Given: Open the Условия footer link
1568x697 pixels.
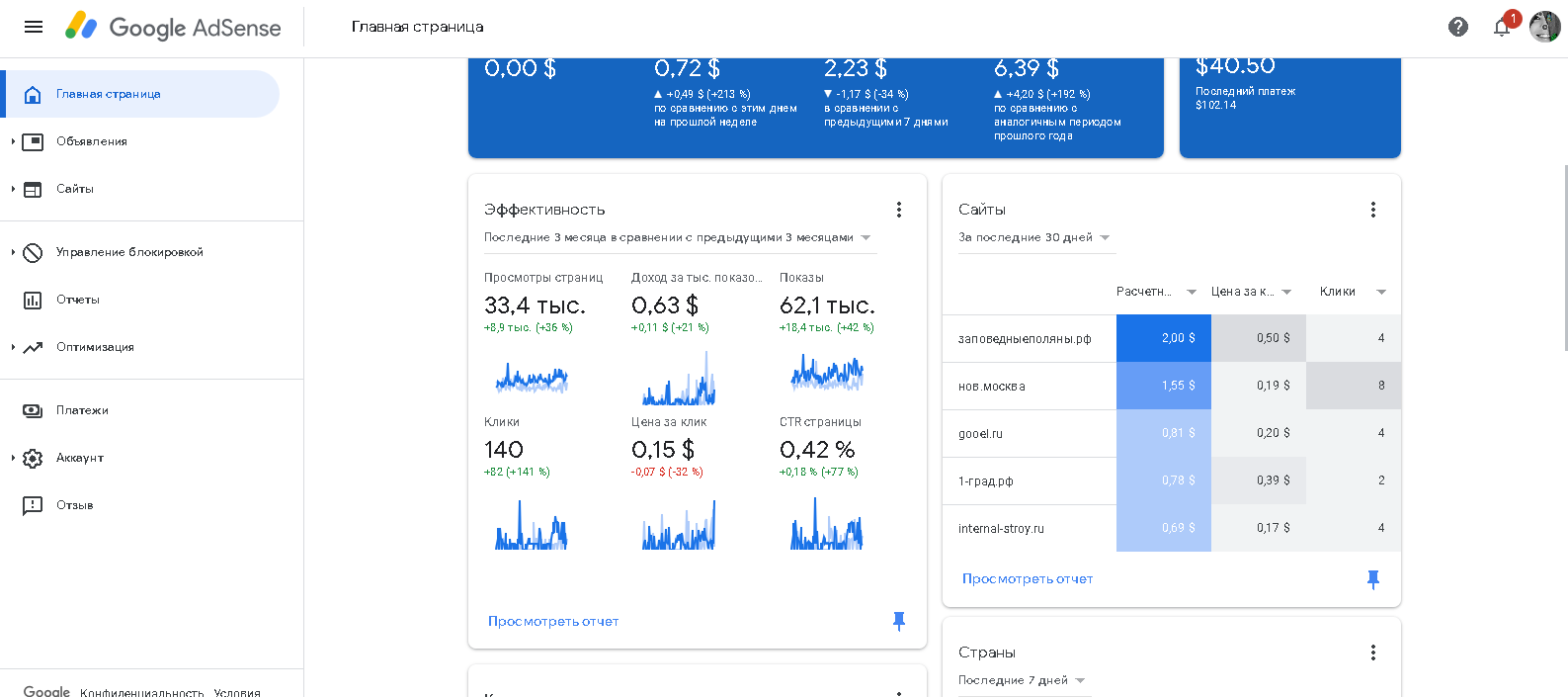Looking at the screenshot, I should [237, 692].
